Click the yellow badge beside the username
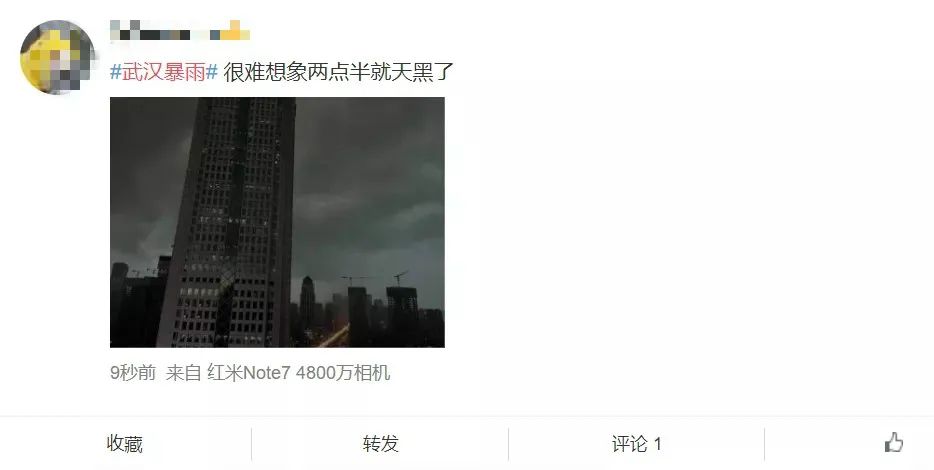The image size is (934, 470). click(x=235, y=30)
